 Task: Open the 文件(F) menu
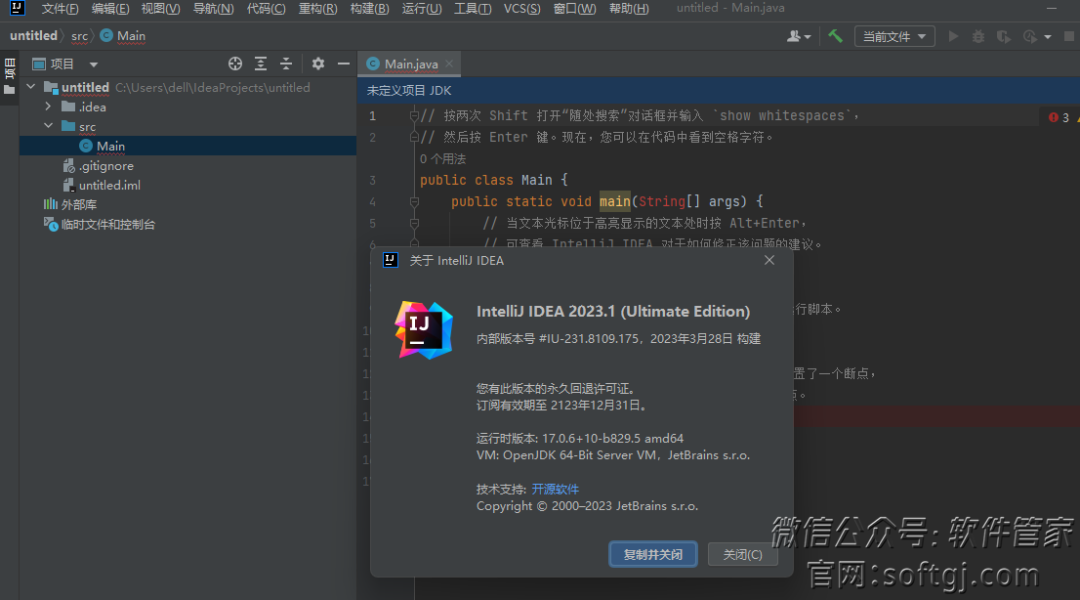60,9
